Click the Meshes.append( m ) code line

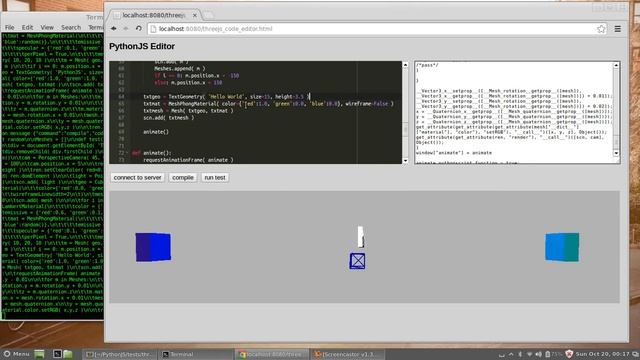180,69
